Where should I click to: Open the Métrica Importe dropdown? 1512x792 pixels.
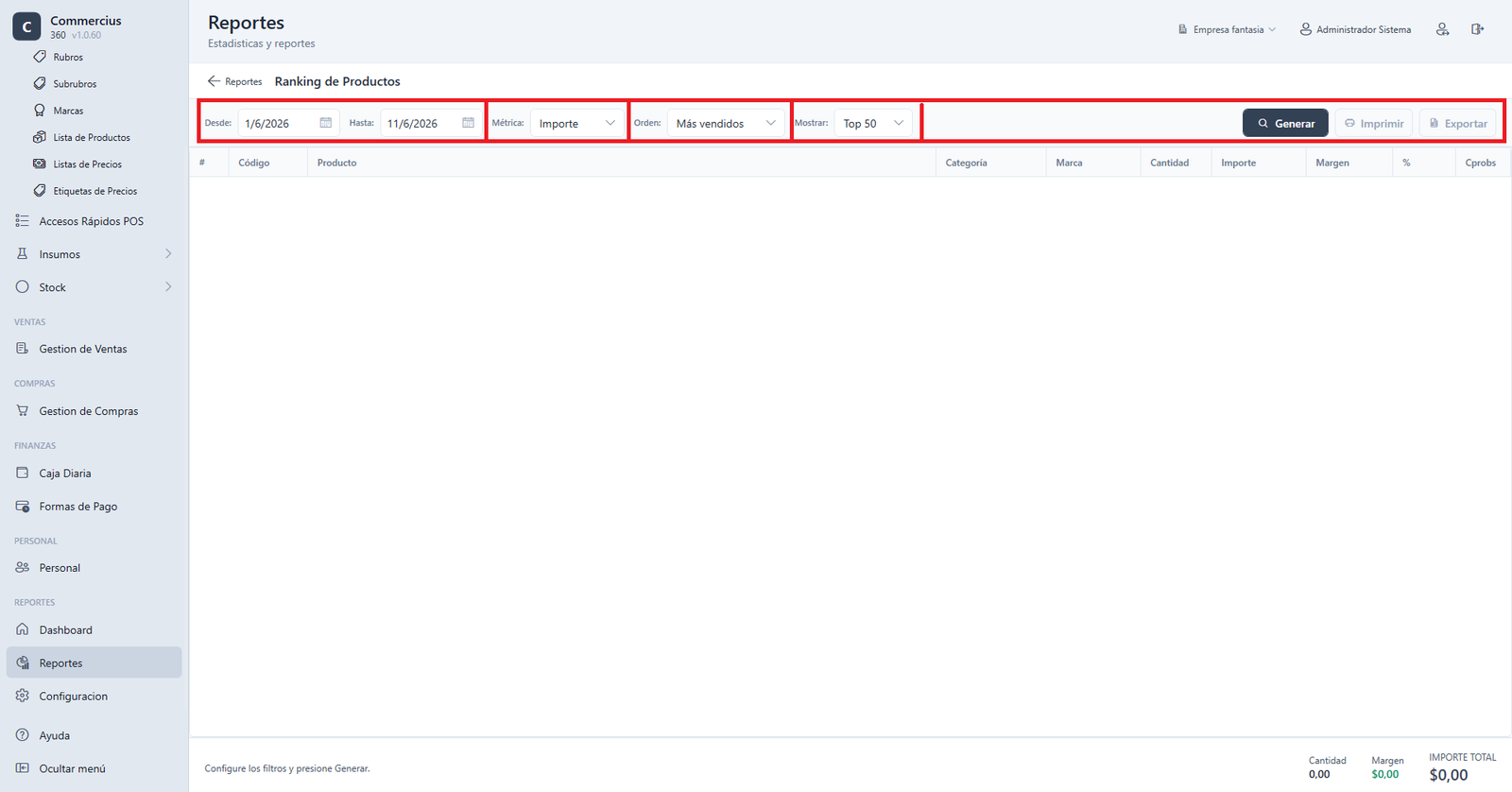tap(576, 123)
